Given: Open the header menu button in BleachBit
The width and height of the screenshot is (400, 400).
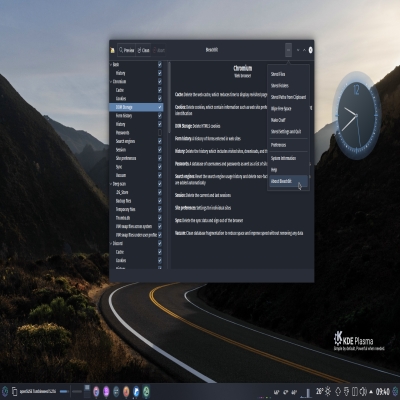Looking at the screenshot, I should point(288,50).
